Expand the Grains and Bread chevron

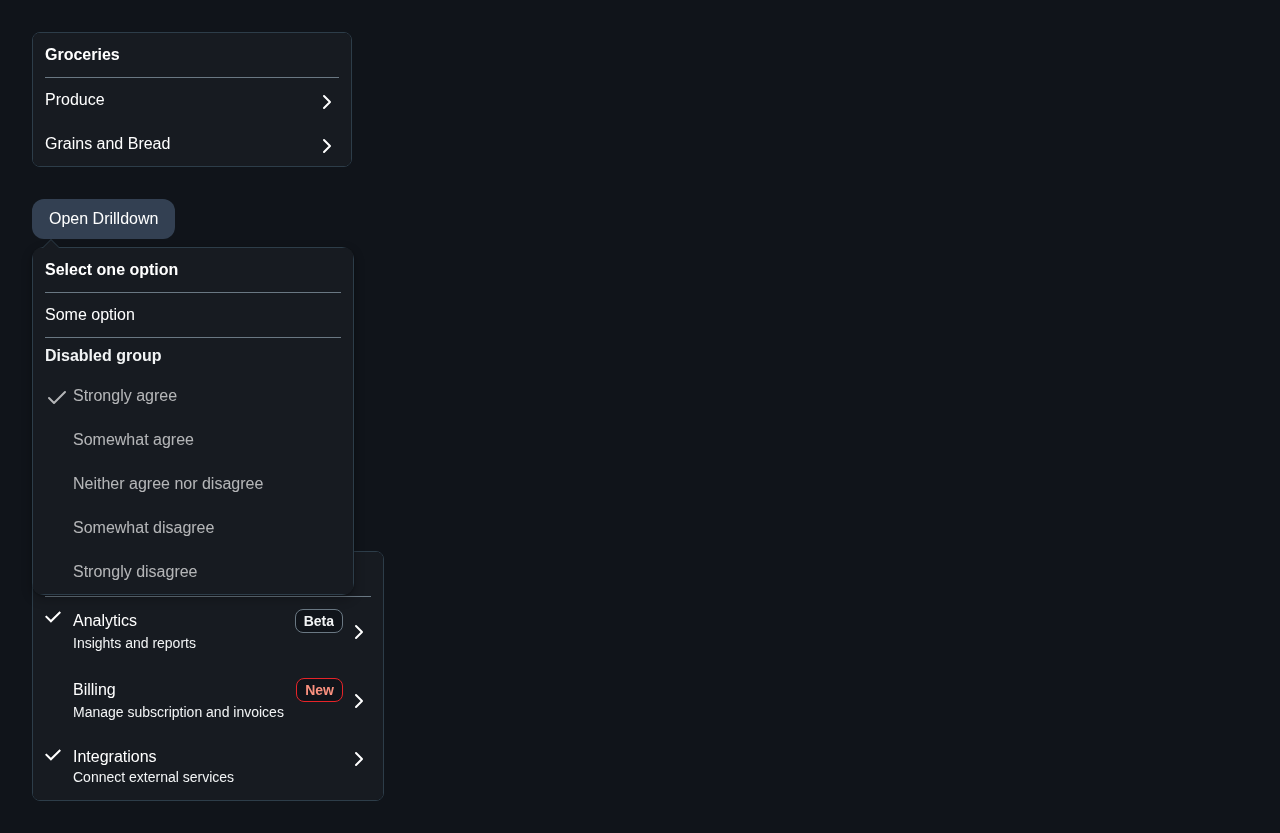326,145
